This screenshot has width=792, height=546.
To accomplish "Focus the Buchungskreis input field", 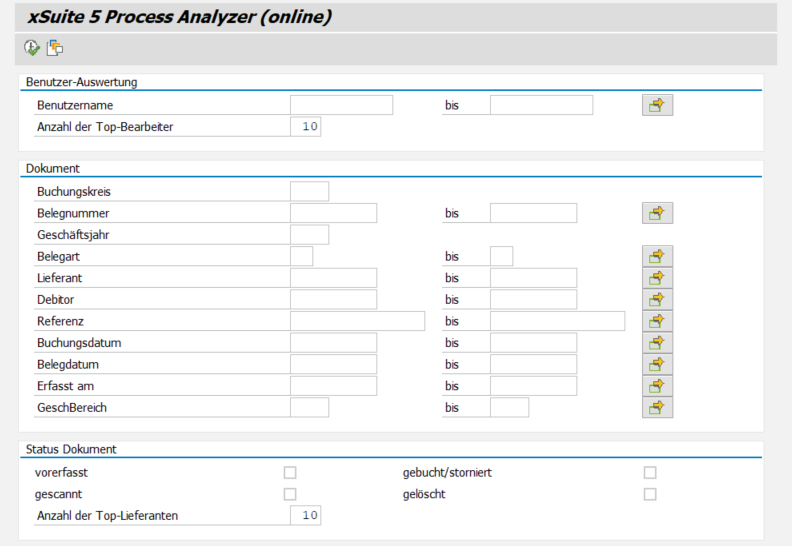I will tap(310, 191).
